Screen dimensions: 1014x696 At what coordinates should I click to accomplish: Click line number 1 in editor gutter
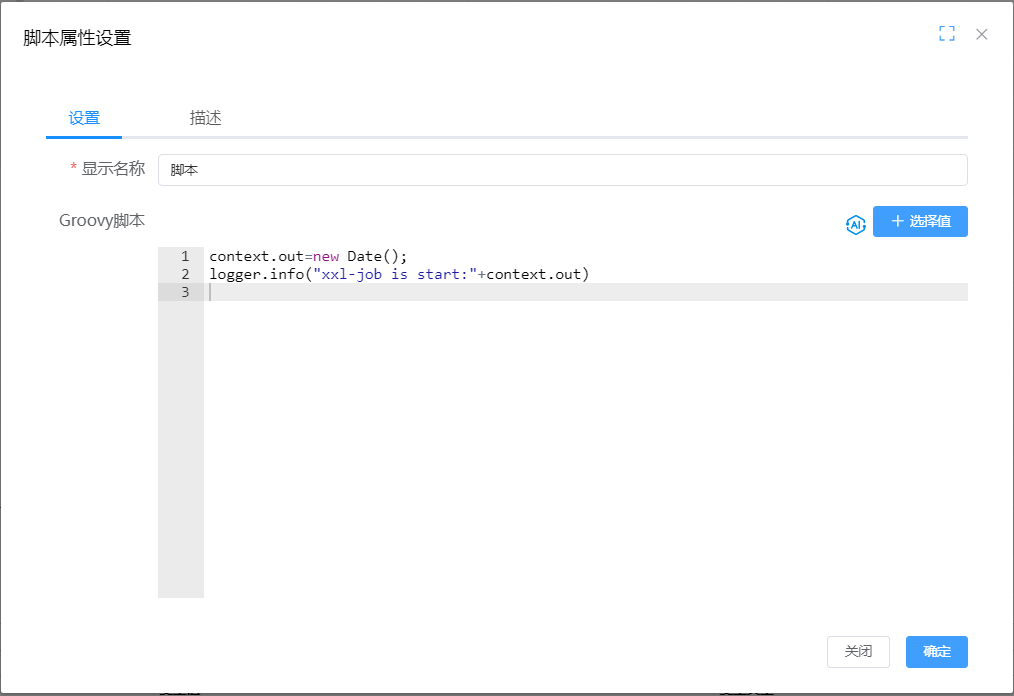[x=184, y=257]
